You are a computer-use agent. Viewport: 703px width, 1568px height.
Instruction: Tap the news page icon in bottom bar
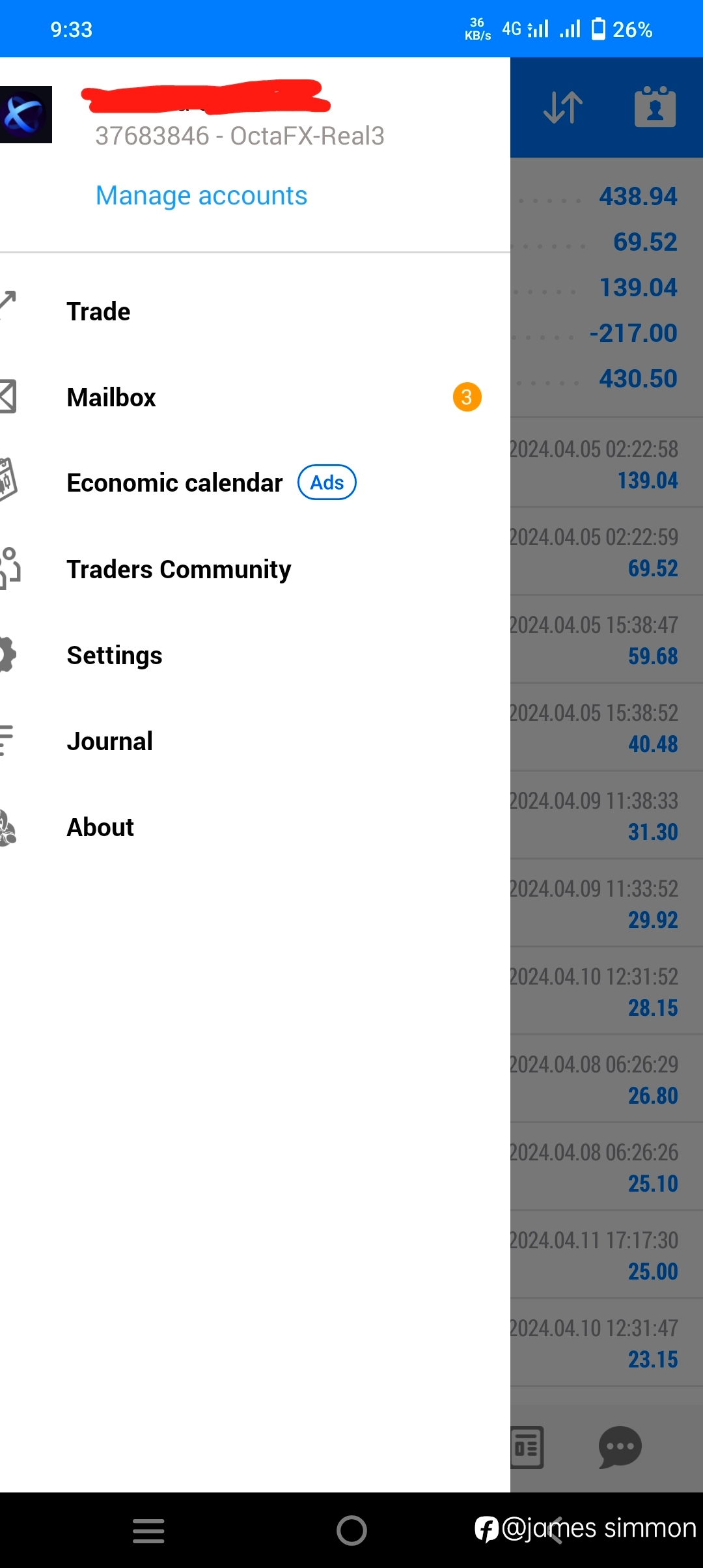pyautogui.click(x=527, y=1448)
